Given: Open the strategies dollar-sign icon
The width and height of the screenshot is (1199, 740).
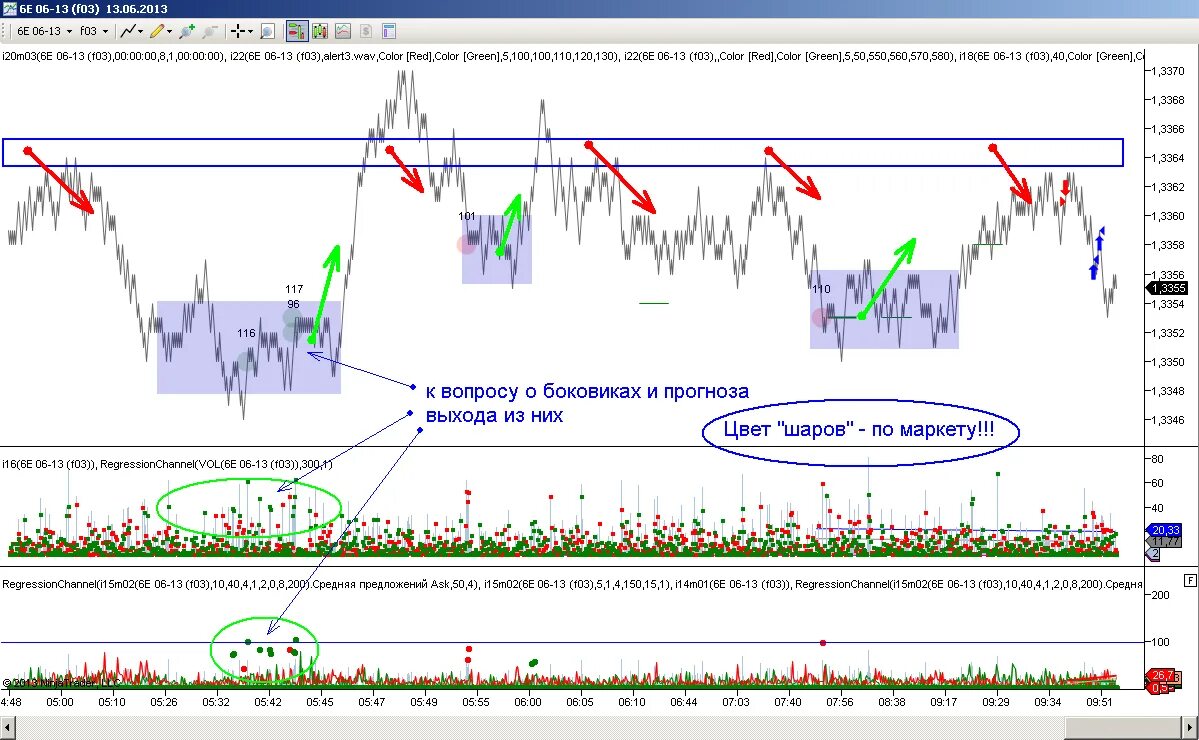Looking at the screenshot, I should point(366,31).
